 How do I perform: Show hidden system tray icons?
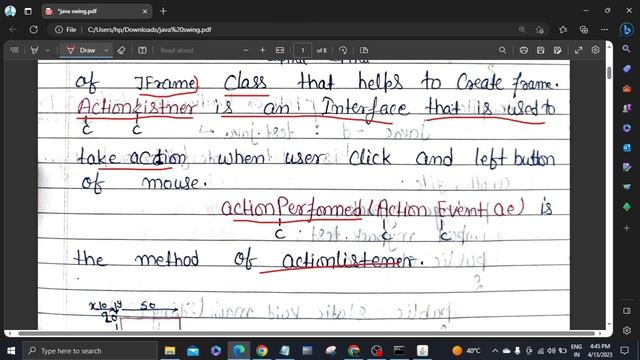pyautogui.click(x=495, y=351)
